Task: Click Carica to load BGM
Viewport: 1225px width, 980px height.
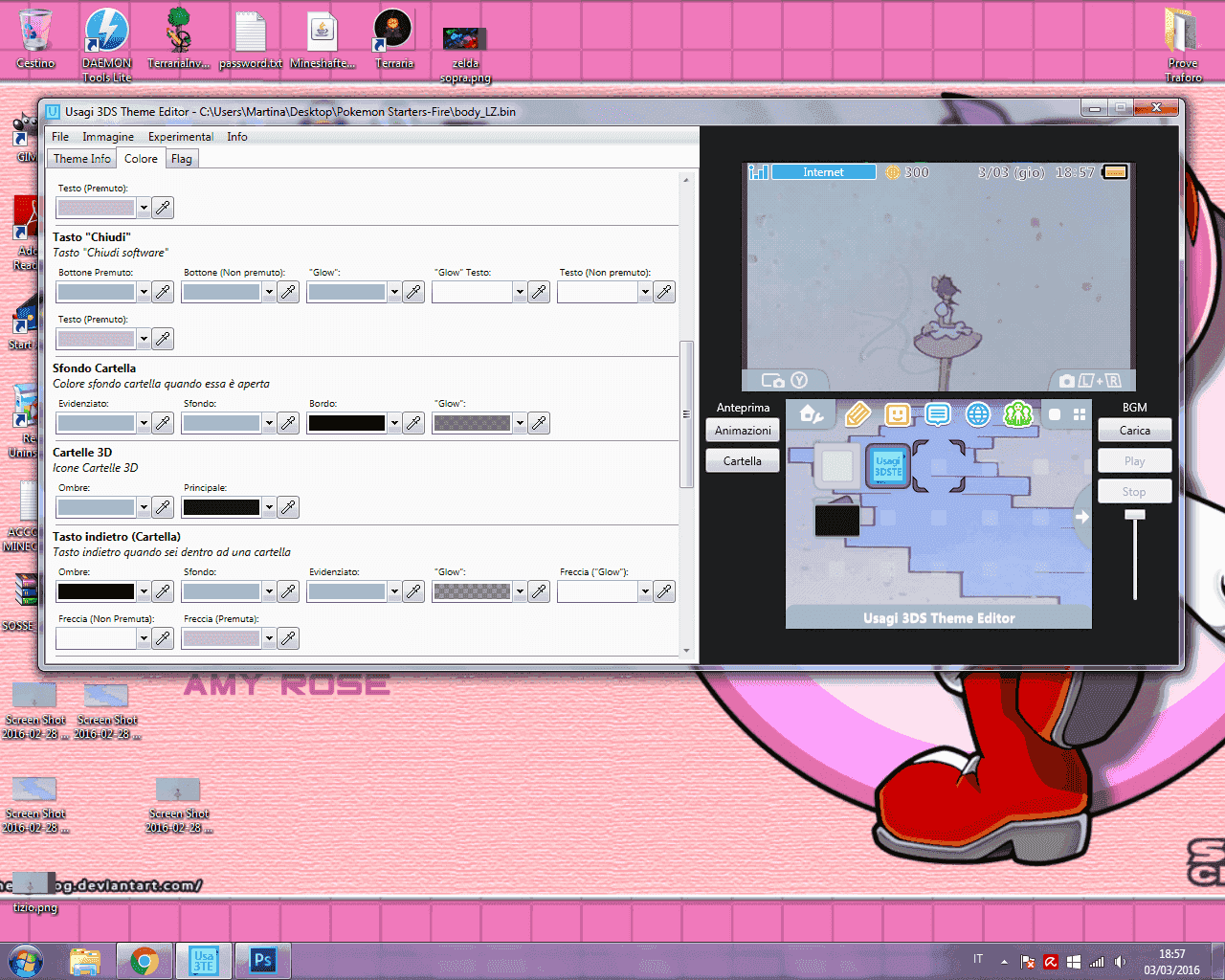Action: 1135,431
